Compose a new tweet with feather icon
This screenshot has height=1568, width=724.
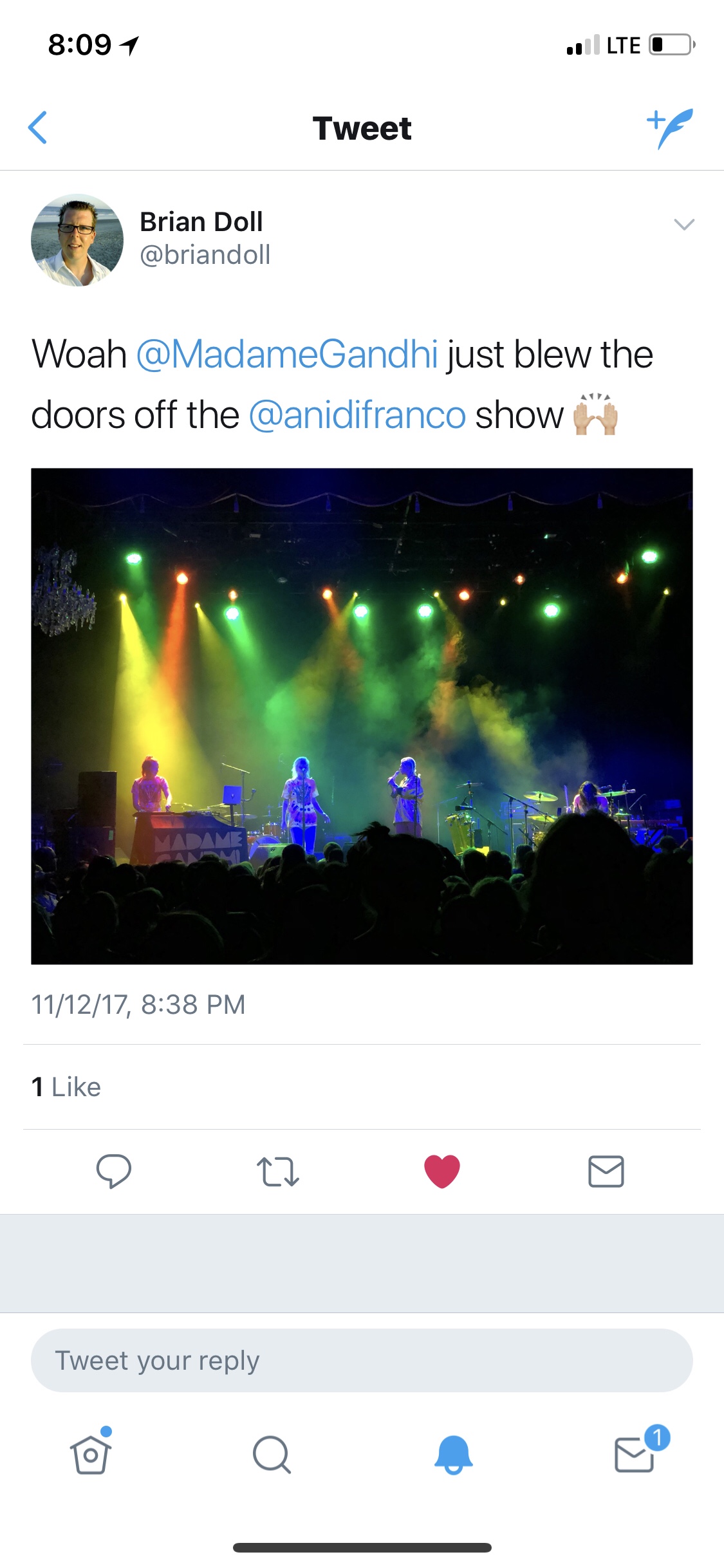(670, 127)
